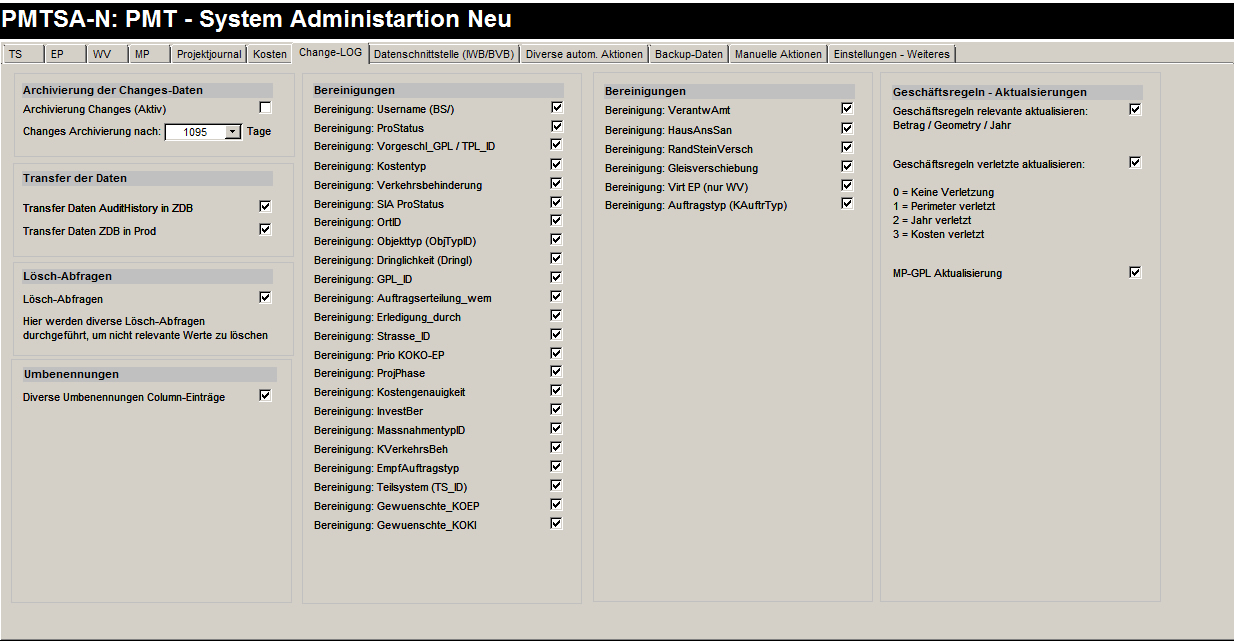This screenshot has height=643, width=1234.
Task: Disable the Lösch-Abfragen checkbox
Action: [x=265, y=297]
